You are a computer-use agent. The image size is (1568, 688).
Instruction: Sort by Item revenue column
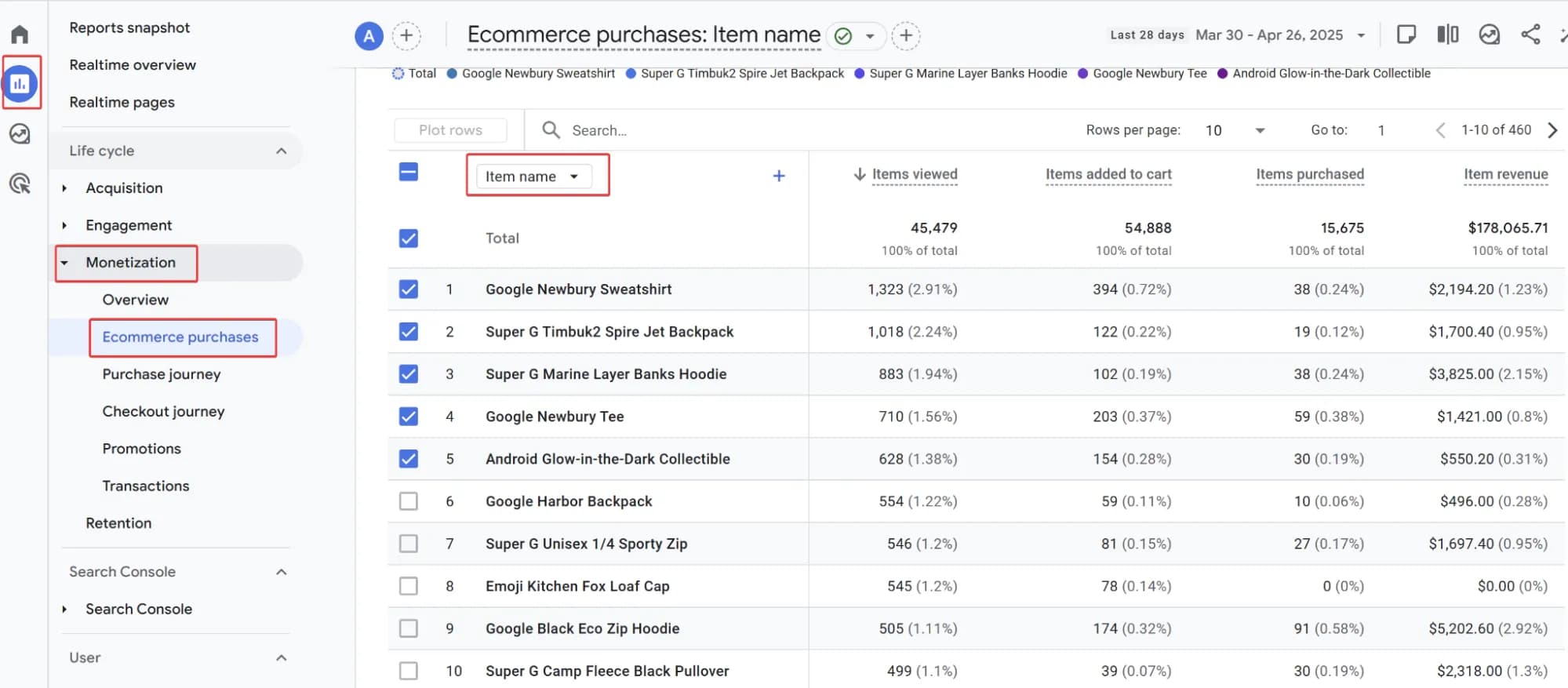point(1505,174)
